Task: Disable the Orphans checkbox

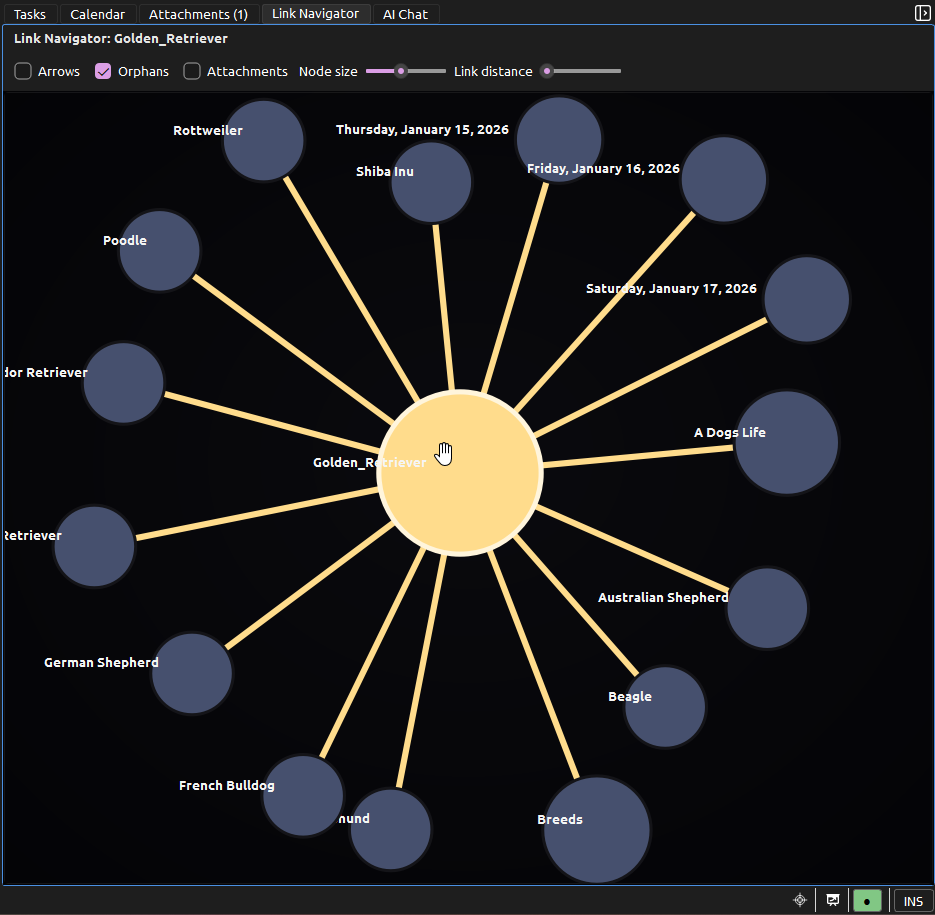Action: coord(102,71)
